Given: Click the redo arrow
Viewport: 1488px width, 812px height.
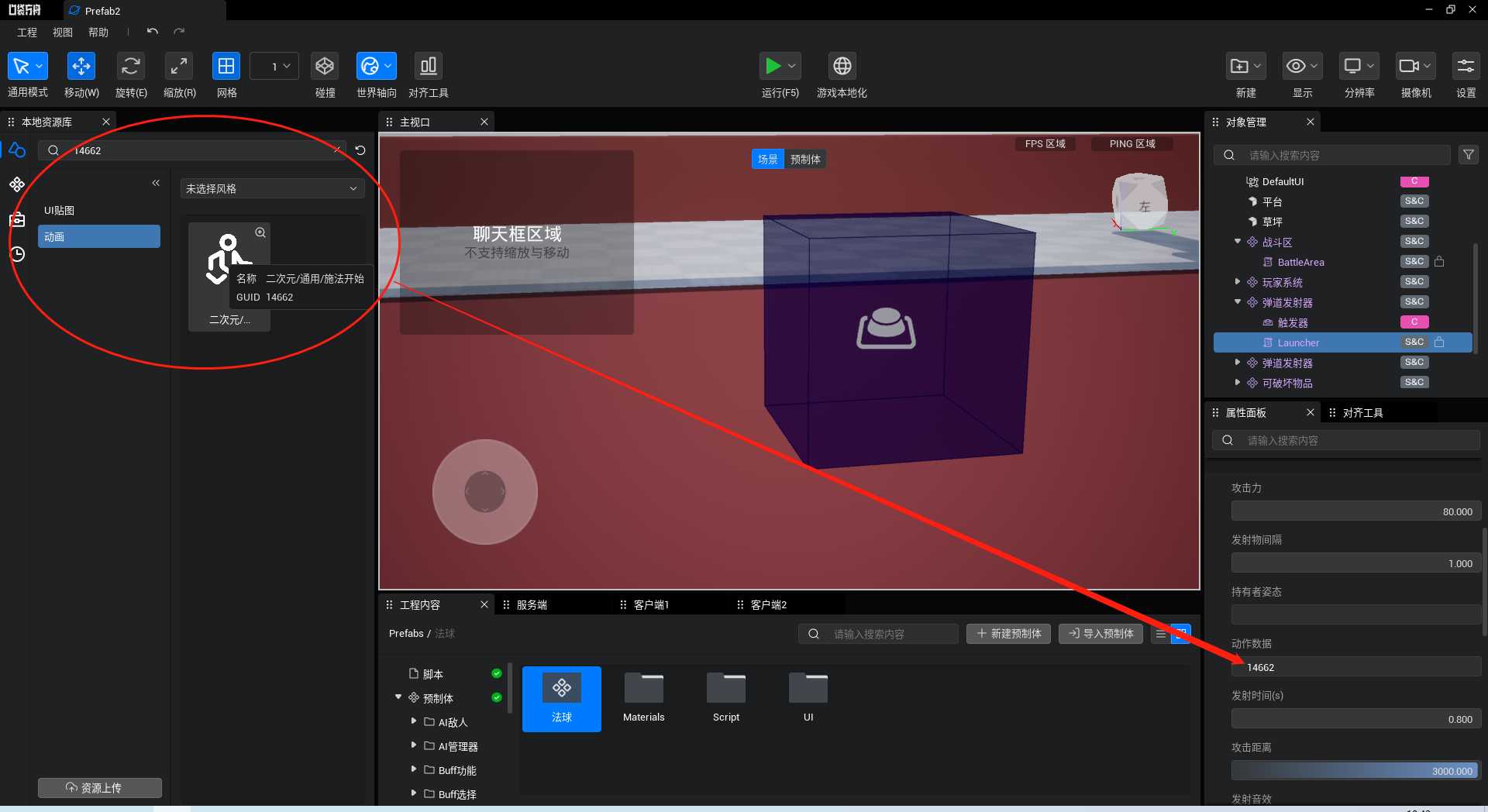Looking at the screenshot, I should (x=179, y=32).
